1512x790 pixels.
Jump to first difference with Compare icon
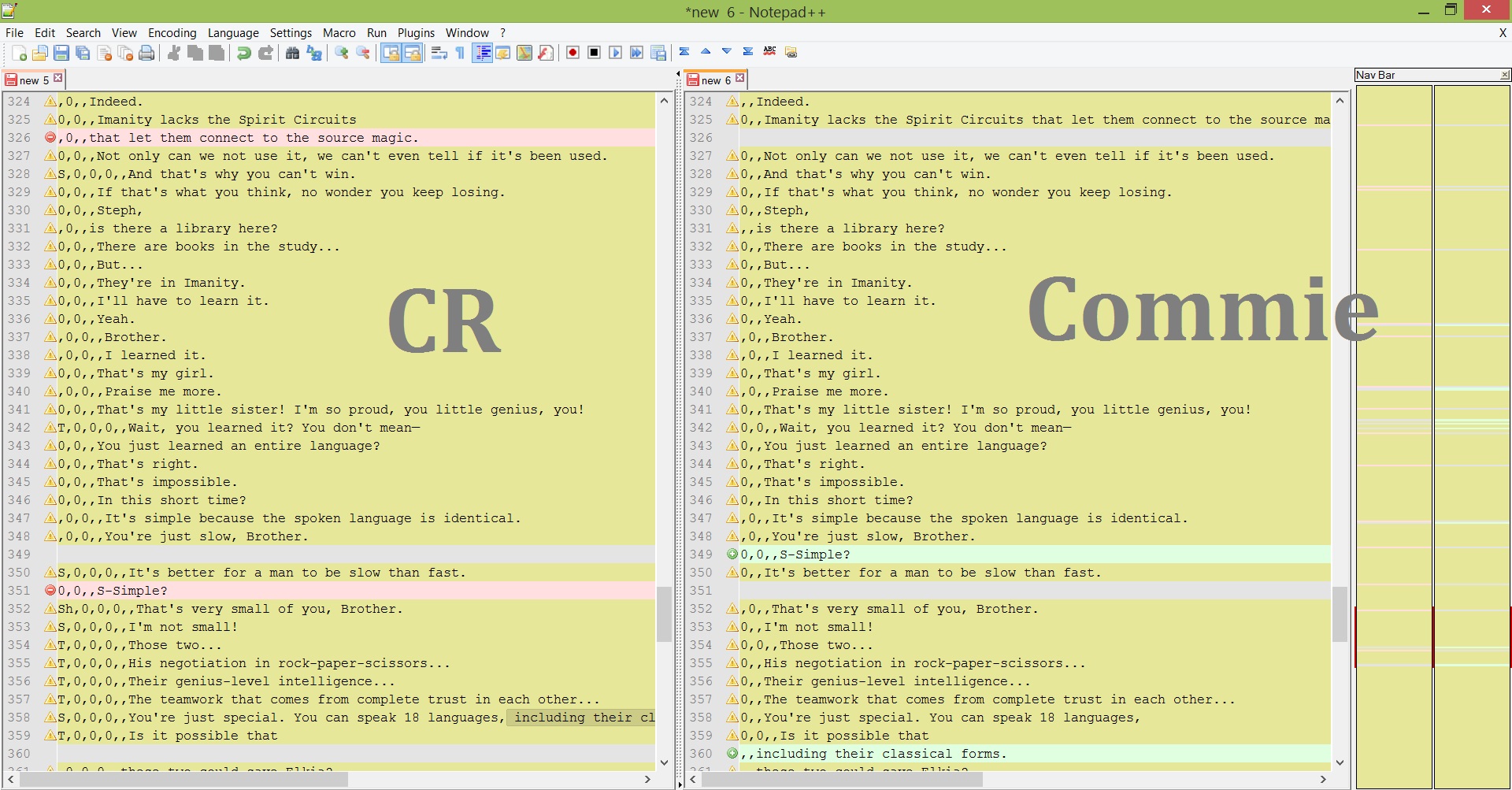pyautogui.click(x=684, y=52)
